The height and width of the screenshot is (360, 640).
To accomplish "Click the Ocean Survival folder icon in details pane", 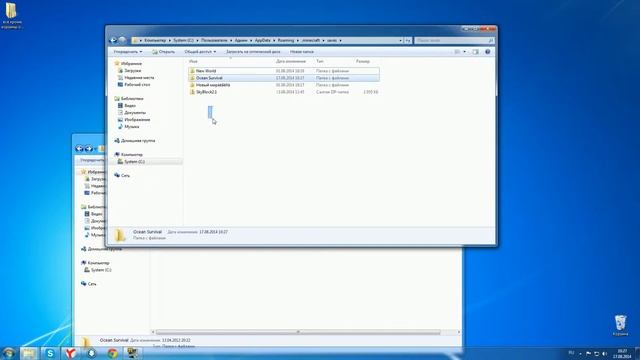I will point(120,235).
